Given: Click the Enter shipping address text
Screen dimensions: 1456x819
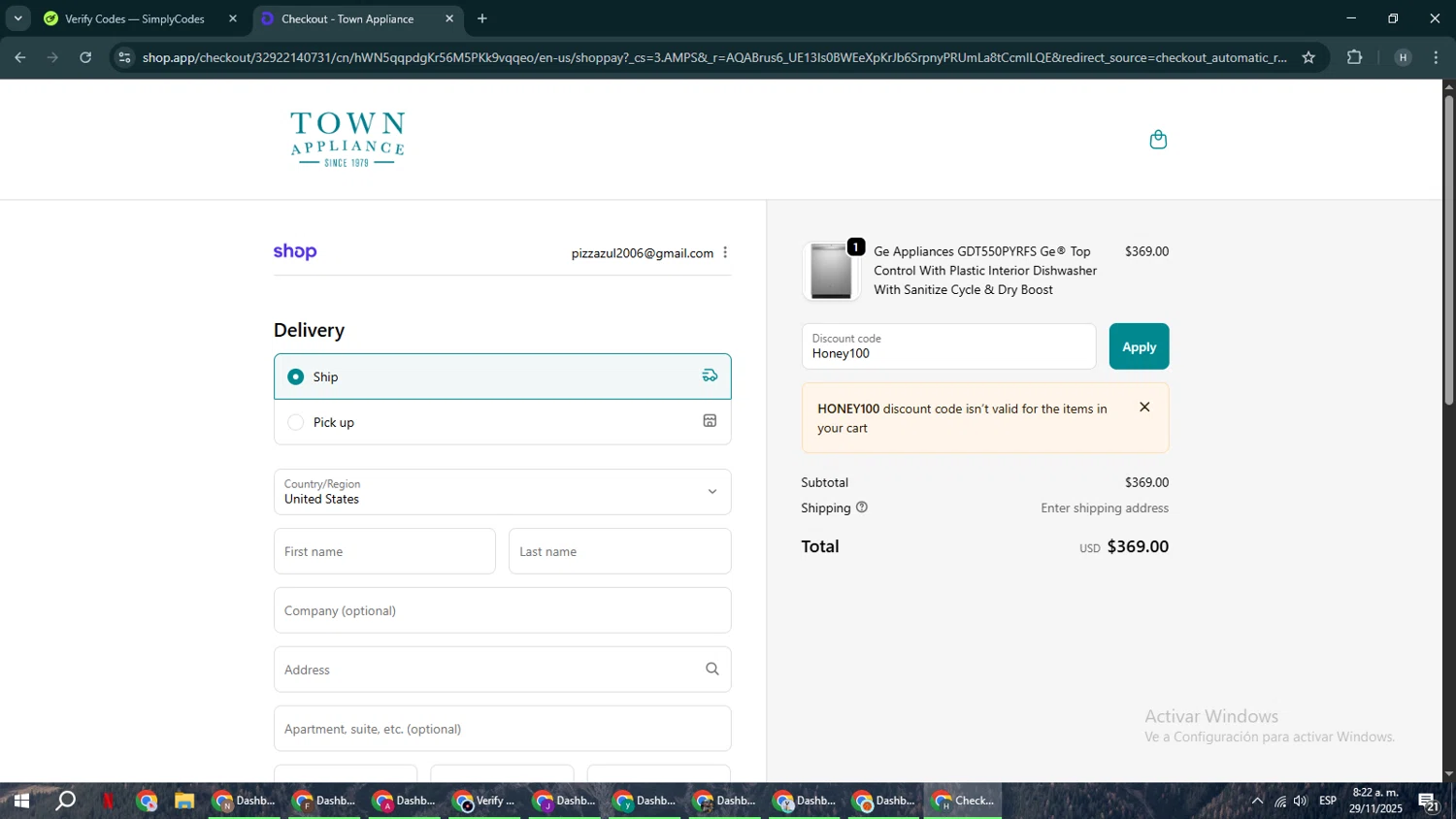Looking at the screenshot, I should click(x=1105, y=508).
